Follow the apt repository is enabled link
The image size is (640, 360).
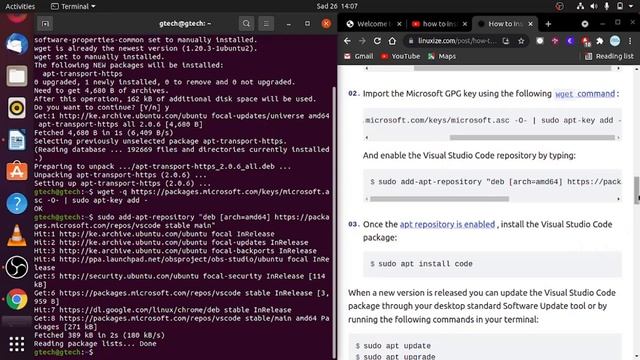point(447,224)
